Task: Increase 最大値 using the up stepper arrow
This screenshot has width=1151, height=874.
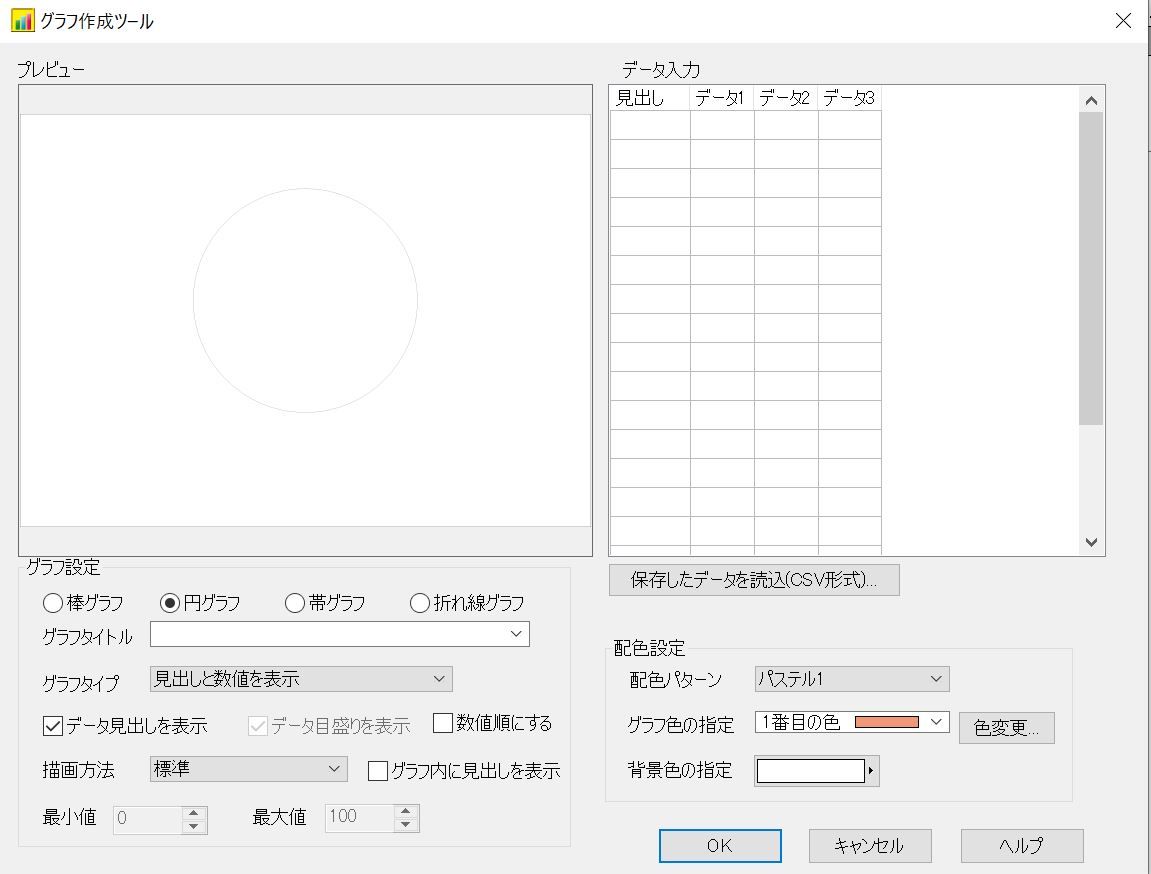Action: (404, 811)
